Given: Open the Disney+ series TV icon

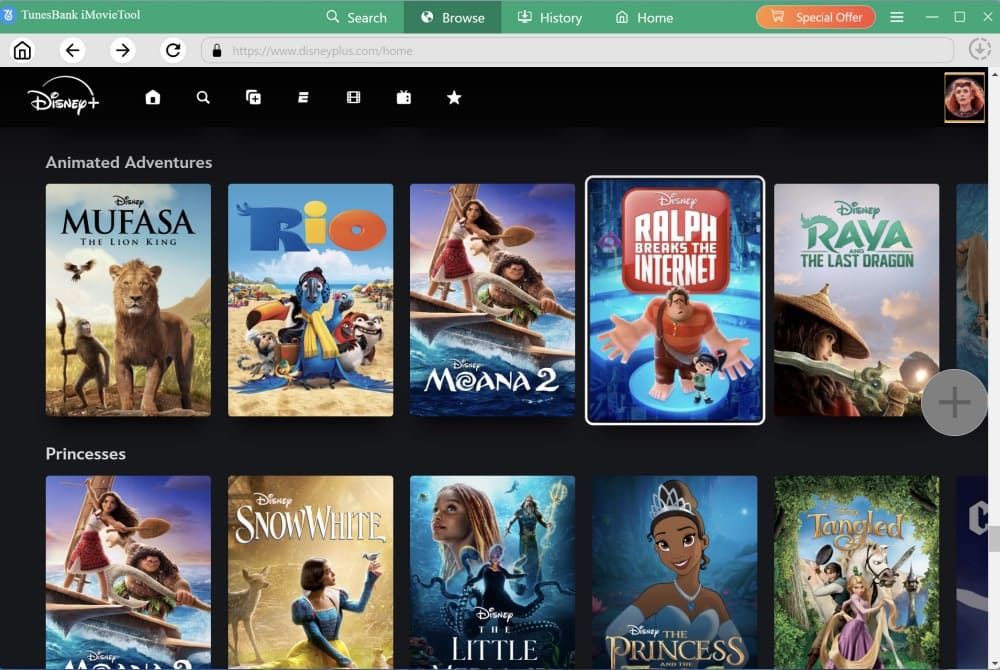Looking at the screenshot, I should point(404,98).
